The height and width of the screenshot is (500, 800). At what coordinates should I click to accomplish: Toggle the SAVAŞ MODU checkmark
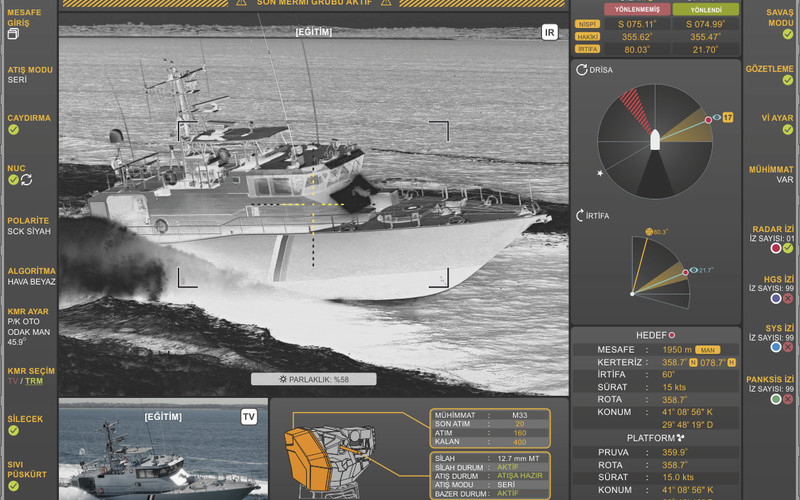(x=788, y=35)
